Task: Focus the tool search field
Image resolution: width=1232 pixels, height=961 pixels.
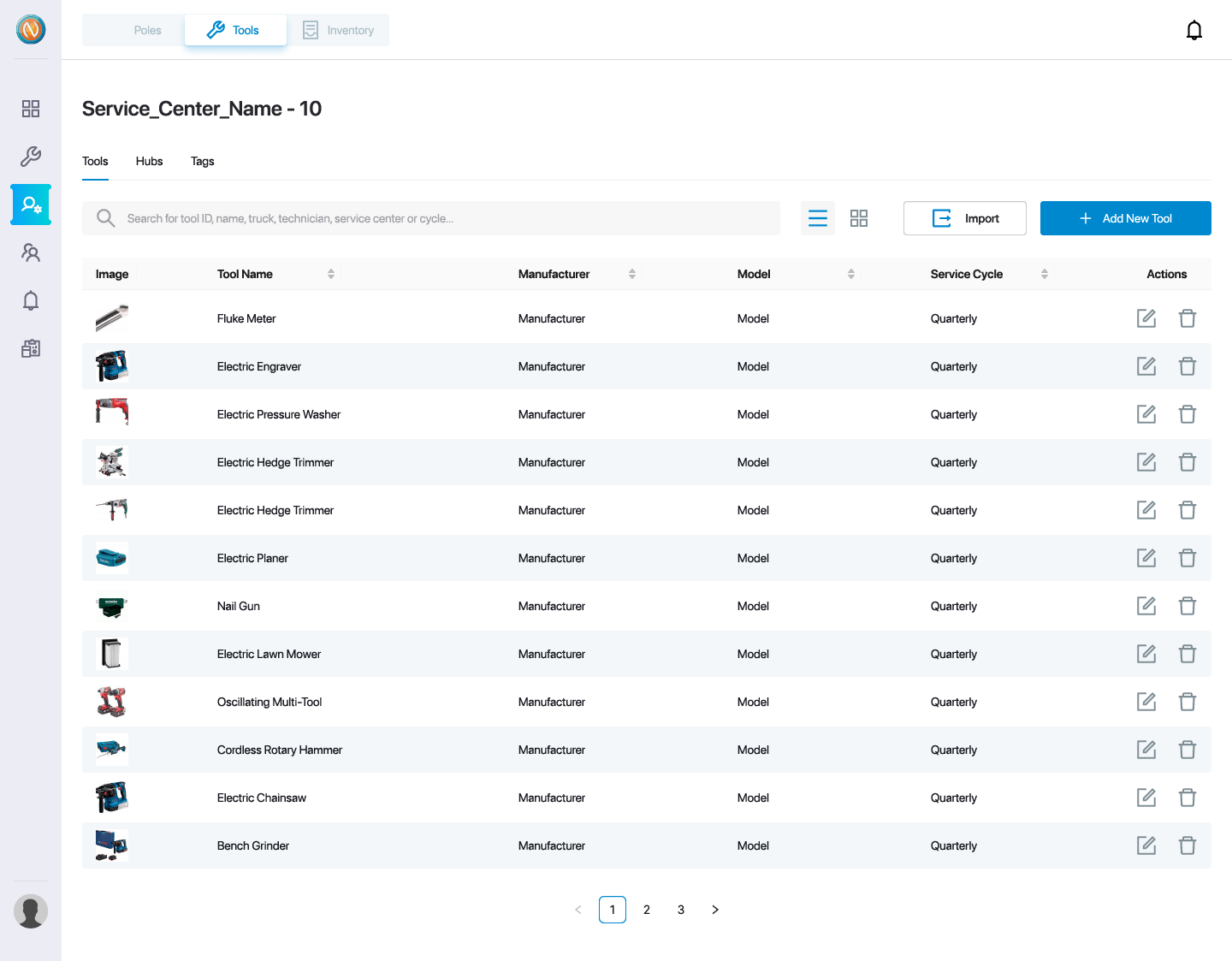Action: (x=431, y=218)
